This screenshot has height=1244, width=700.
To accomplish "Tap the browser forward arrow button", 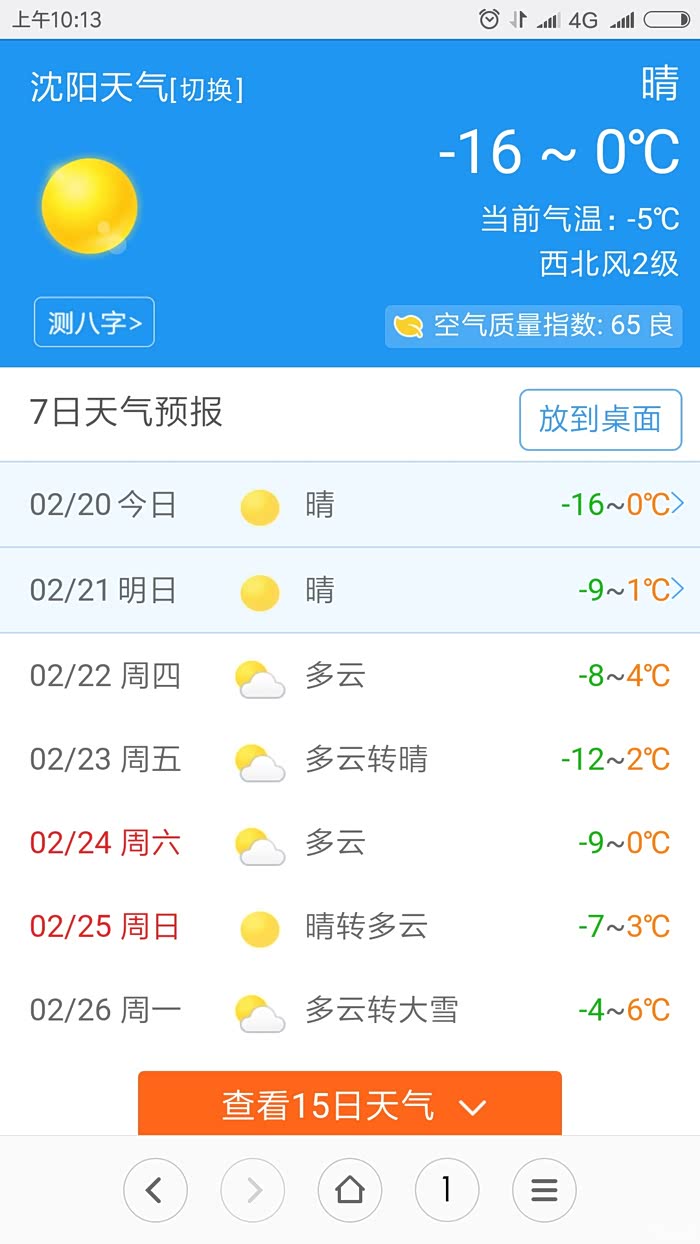I will (x=252, y=1190).
